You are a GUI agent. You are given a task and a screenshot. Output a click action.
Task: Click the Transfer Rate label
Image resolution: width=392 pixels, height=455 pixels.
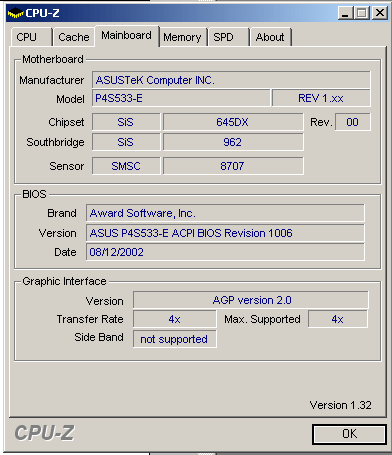pos(90,319)
